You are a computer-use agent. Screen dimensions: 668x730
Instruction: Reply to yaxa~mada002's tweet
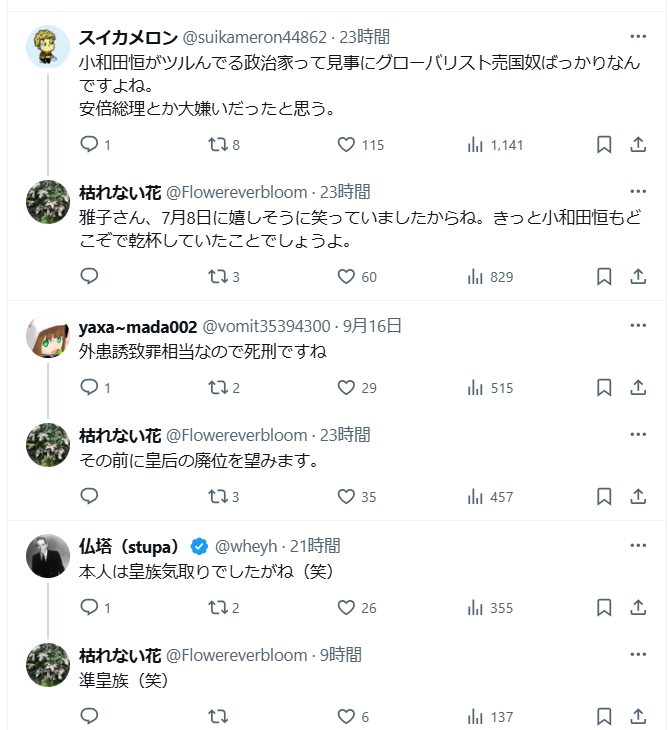coord(89,387)
